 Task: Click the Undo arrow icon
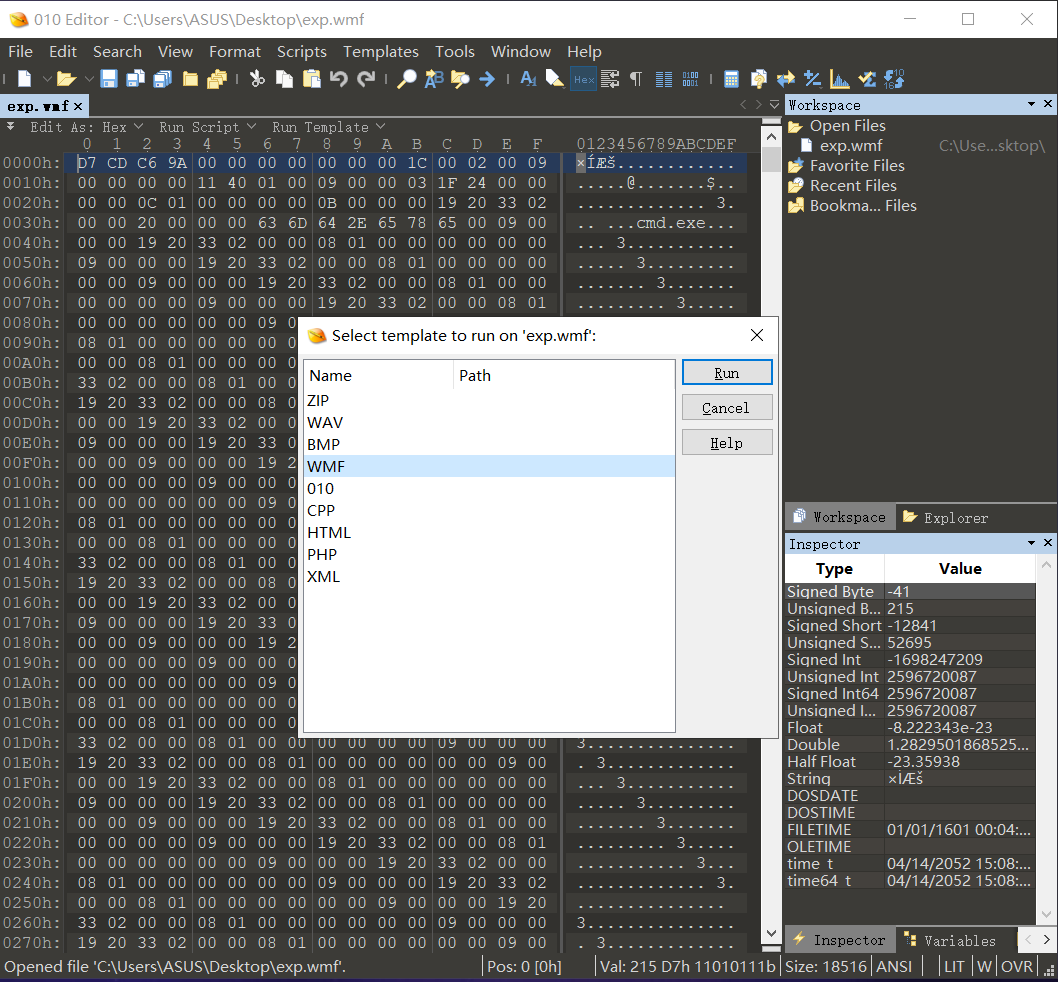(x=339, y=79)
